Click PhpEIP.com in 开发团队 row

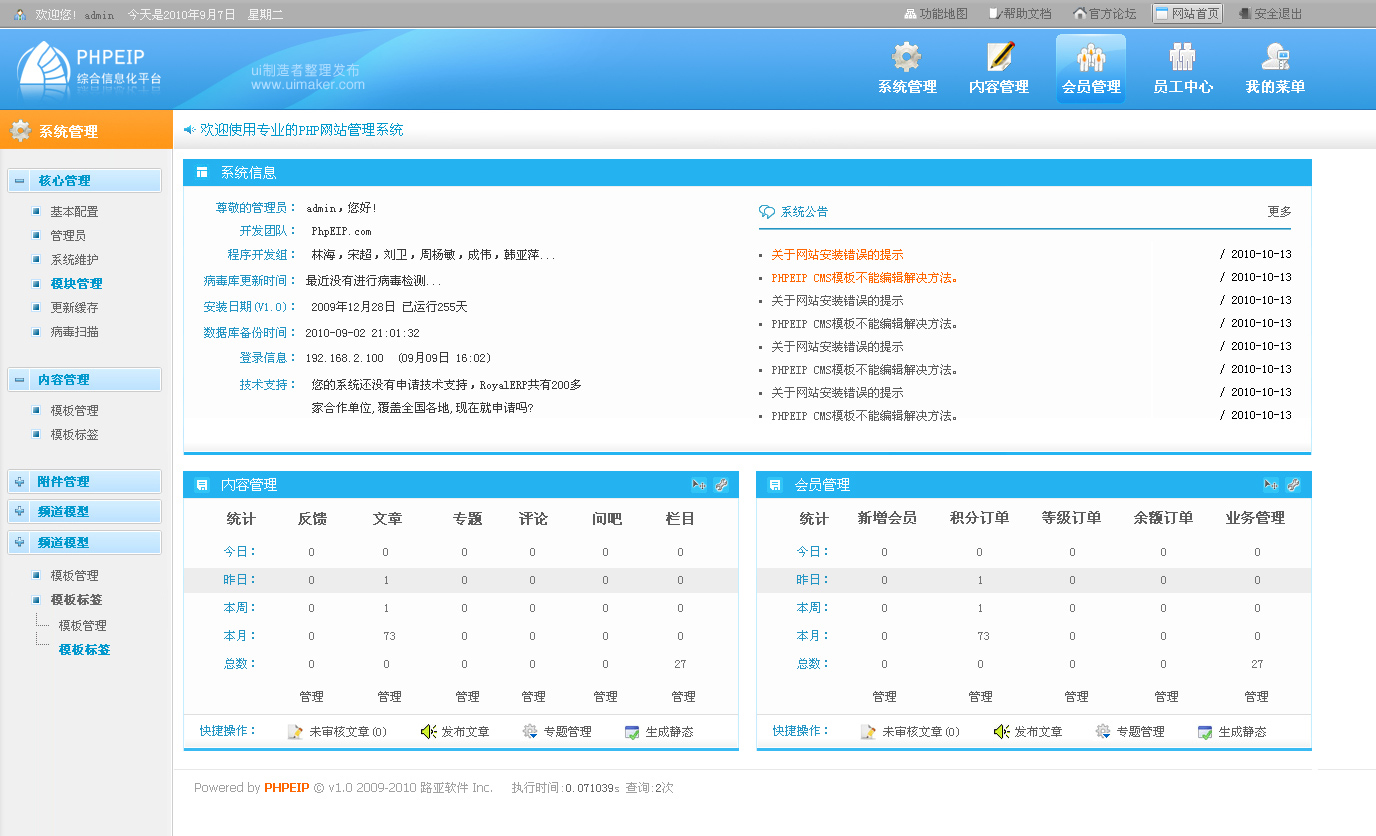tap(341, 231)
